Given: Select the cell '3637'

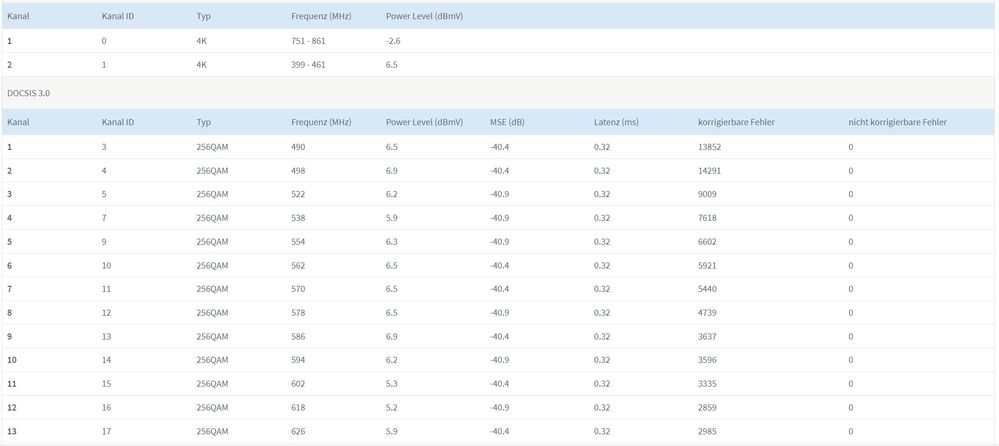Looking at the screenshot, I should pyautogui.click(x=707, y=336).
